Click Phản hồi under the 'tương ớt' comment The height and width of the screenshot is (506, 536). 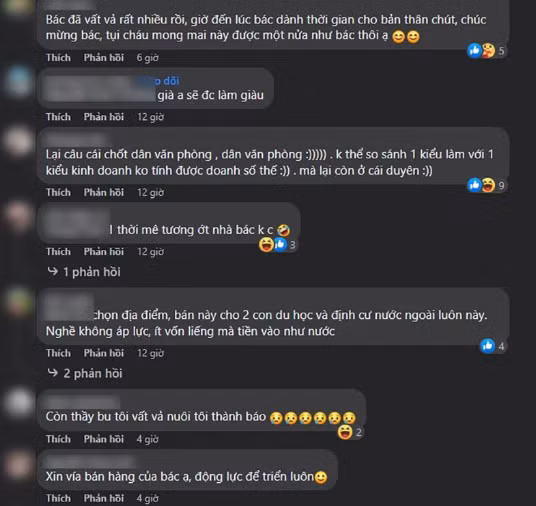tap(104, 252)
